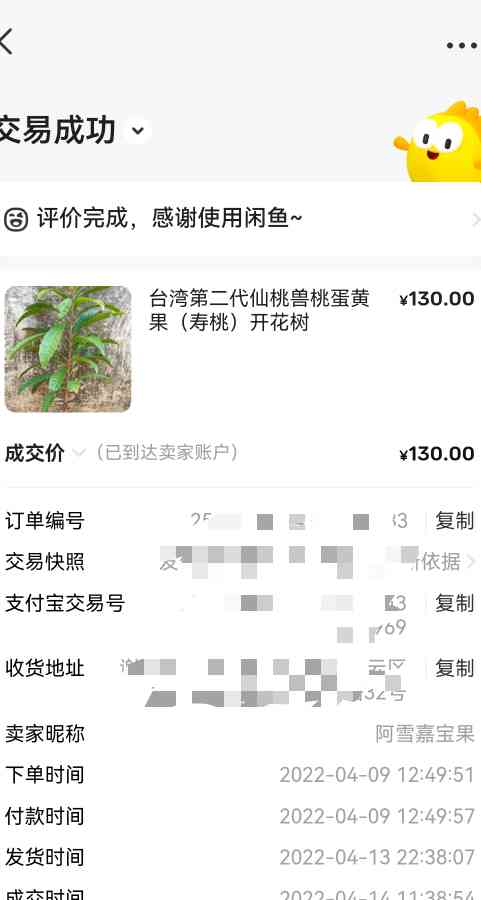The width and height of the screenshot is (481, 900).
Task: Tap the 评价完成，感谢使用闲鱼 message
Action: (170, 218)
